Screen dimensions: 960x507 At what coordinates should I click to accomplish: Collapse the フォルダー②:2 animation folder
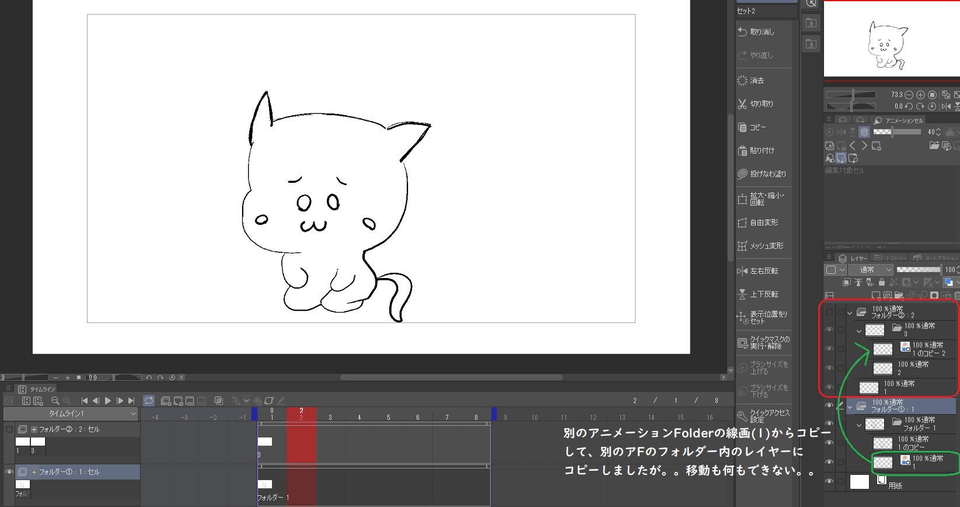pyautogui.click(x=850, y=313)
